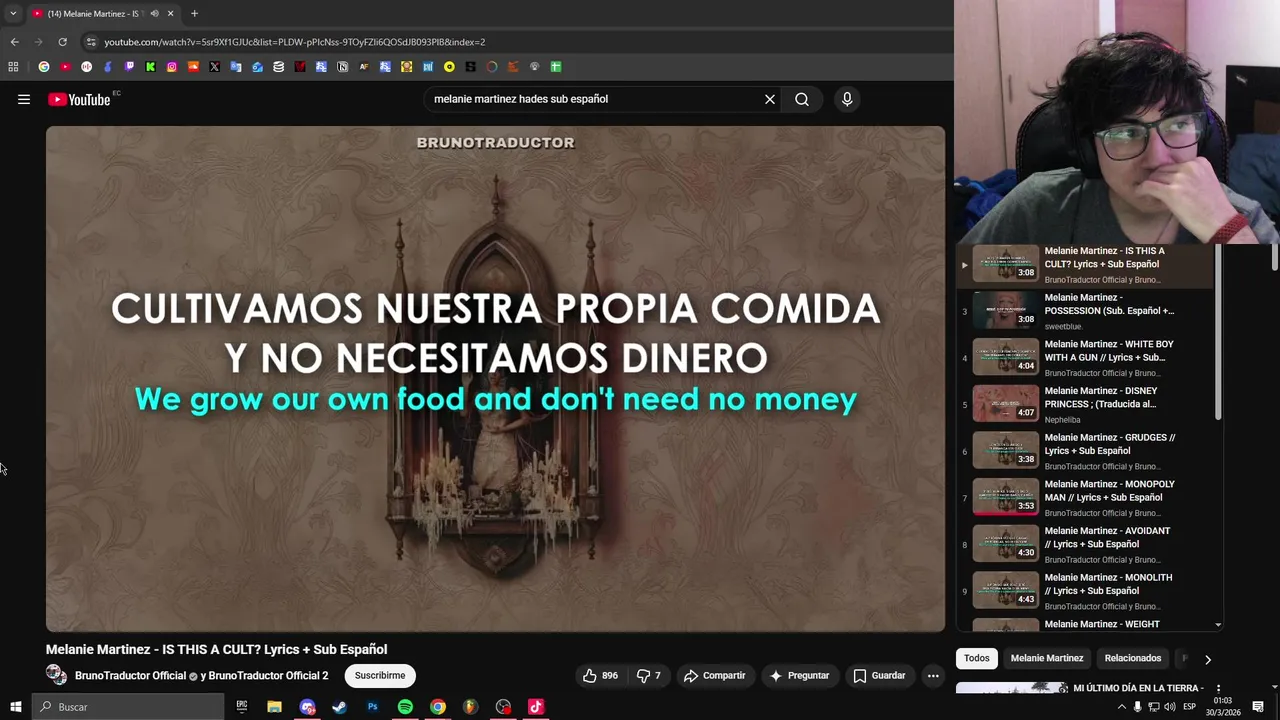Dislike the video with the thumbs-down
The height and width of the screenshot is (720, 1280).
pos(649,676)
